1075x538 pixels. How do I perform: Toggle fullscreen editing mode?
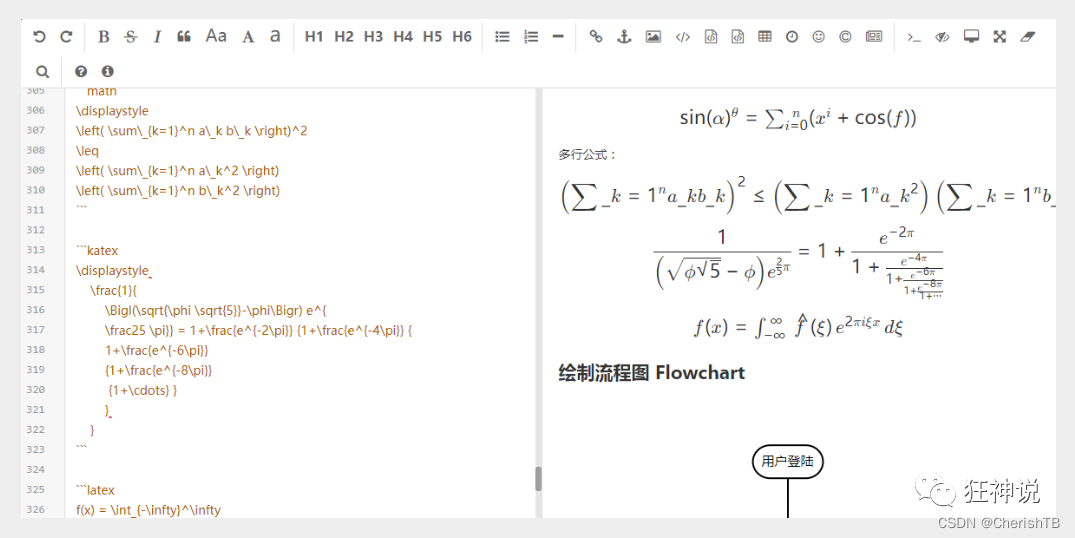[x=1000, y=37]
